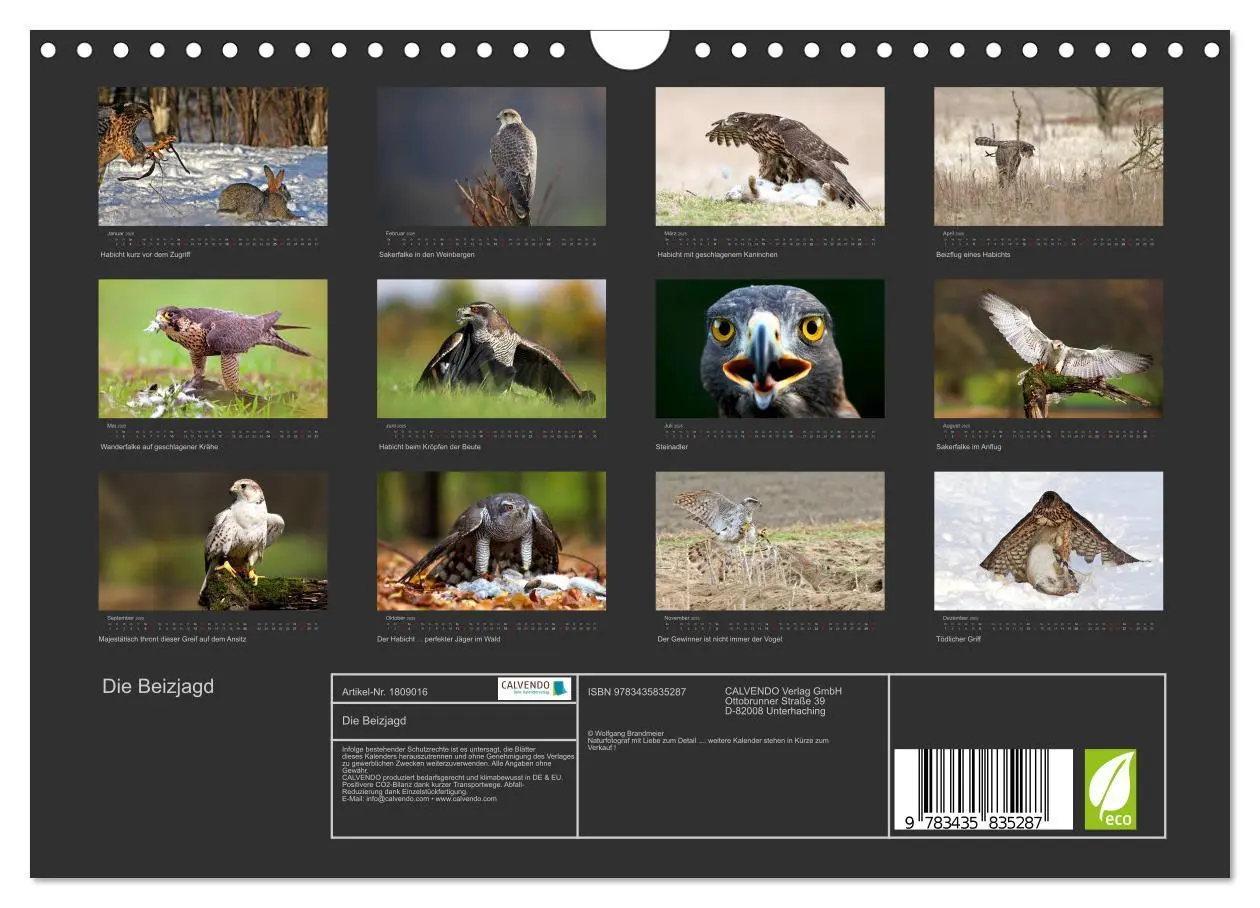1260x908 pixels.
Task: Open the January goshawk and rabbit photo
Action: coord(213,156)
